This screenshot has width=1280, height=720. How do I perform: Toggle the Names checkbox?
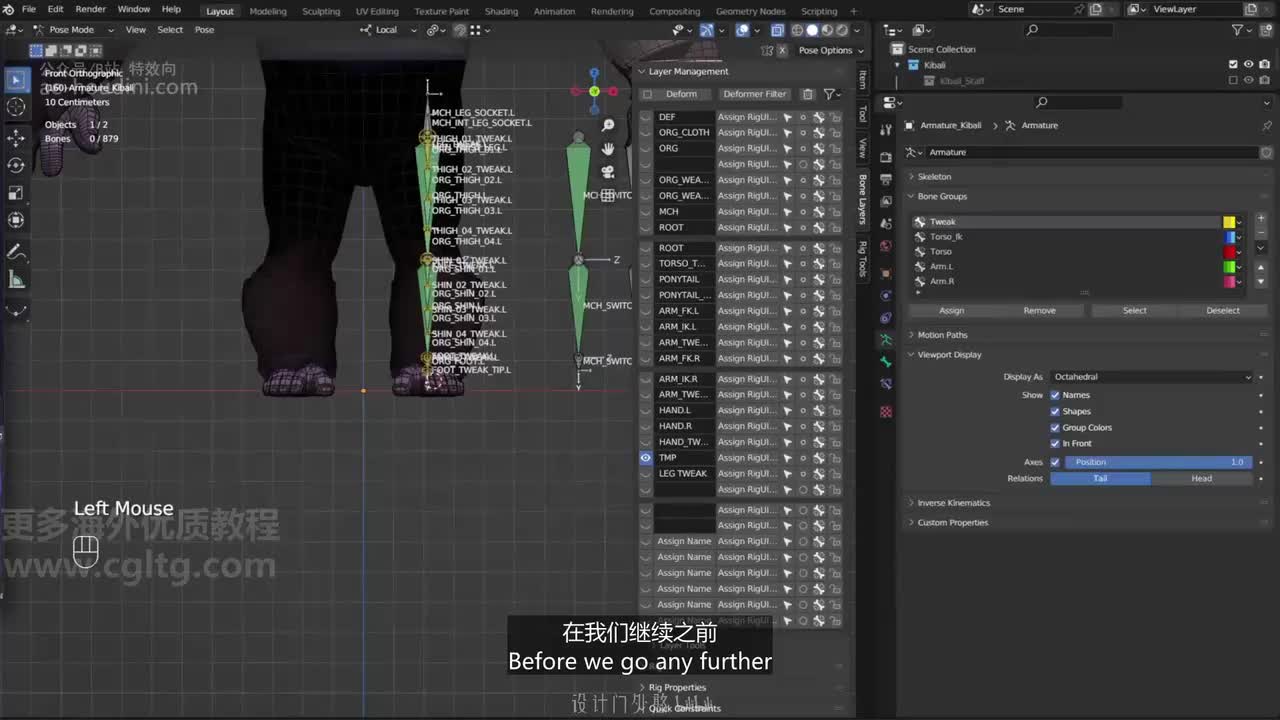1055,395
